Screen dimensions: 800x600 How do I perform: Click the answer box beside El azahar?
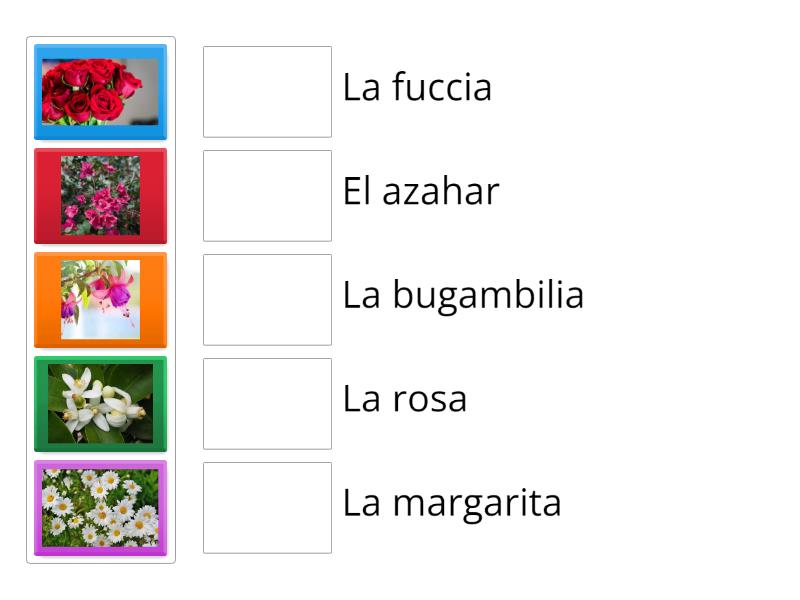pyautogui.click(x=266, y=196)
